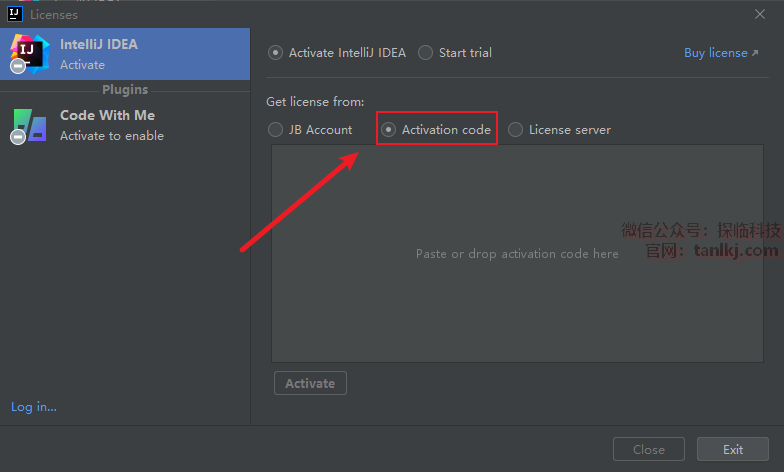Choose the Start trial radio option
Viewport: 784px width, 472px height.
(x=426, y=53)
